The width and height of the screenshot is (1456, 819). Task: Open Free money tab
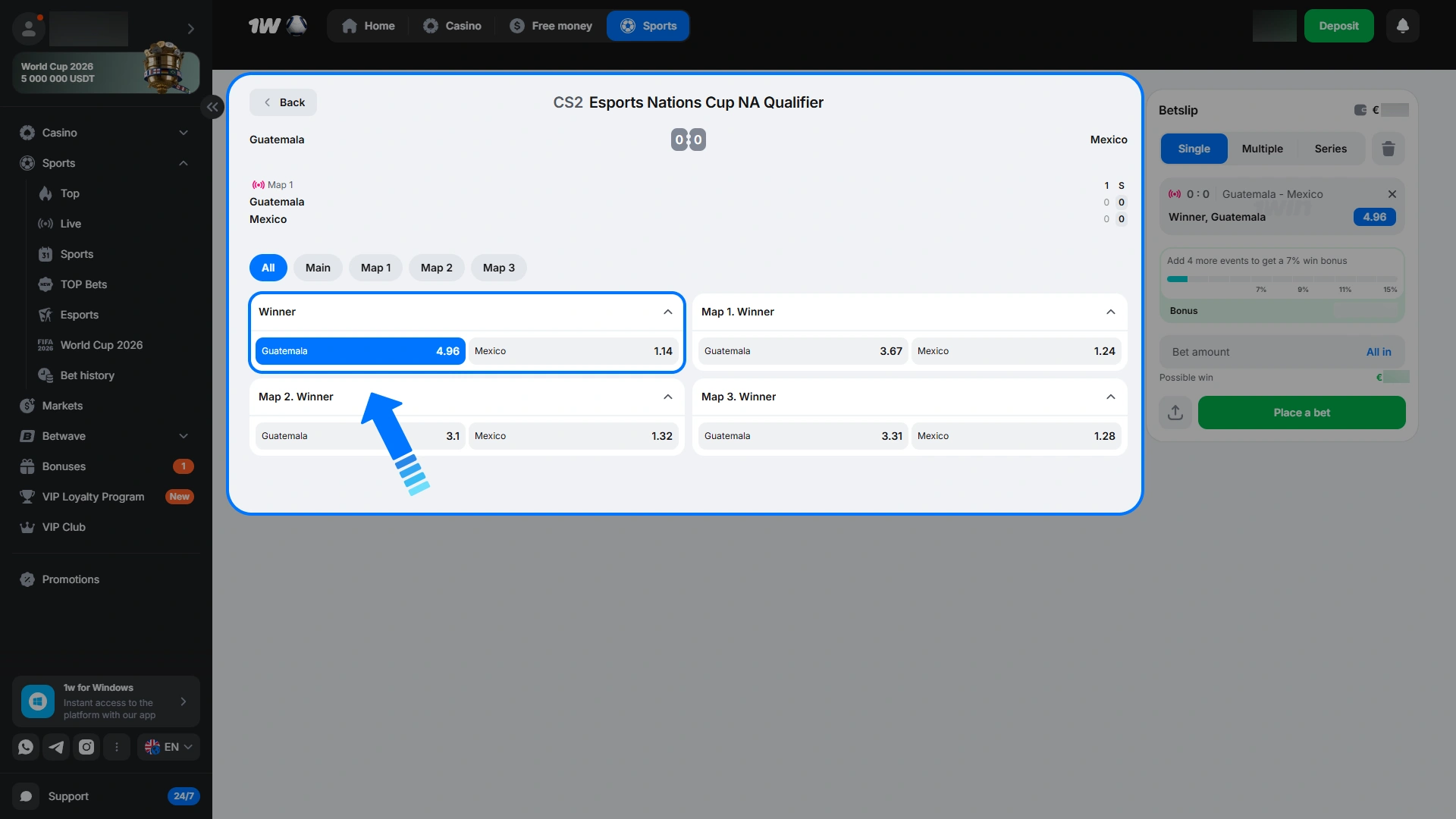[551, 26]
